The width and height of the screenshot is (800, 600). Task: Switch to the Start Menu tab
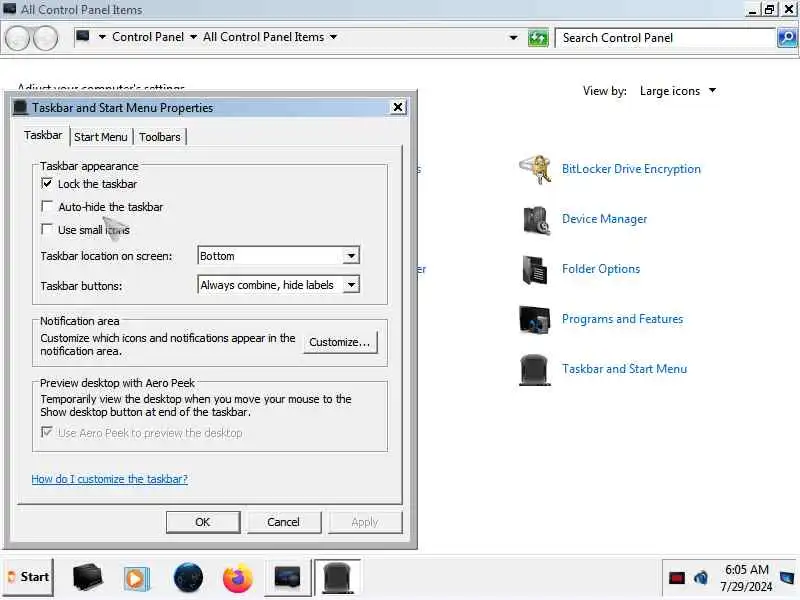(x=101, y=137)
